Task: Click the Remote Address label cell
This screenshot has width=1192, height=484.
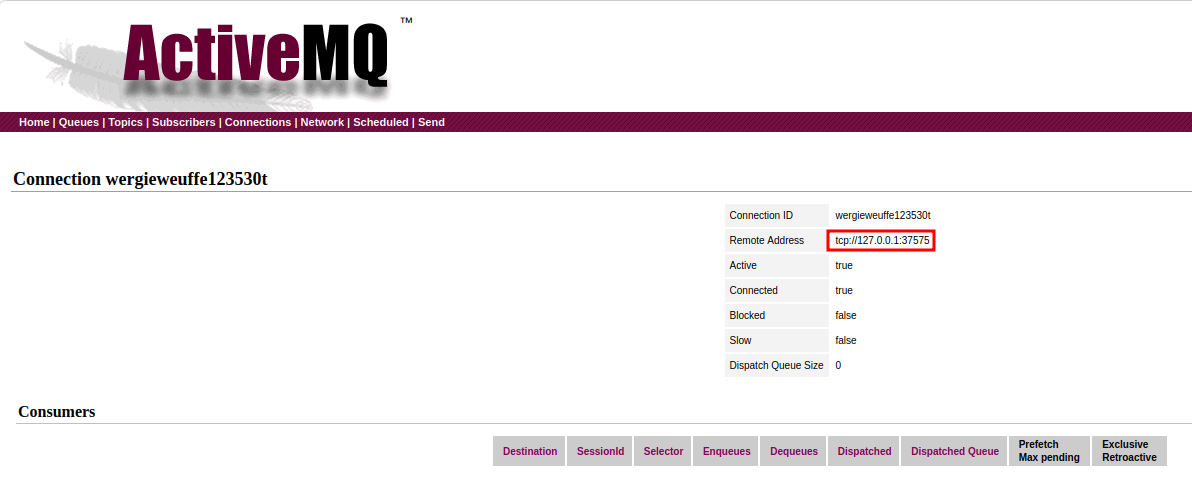Action: click(777, 240)
